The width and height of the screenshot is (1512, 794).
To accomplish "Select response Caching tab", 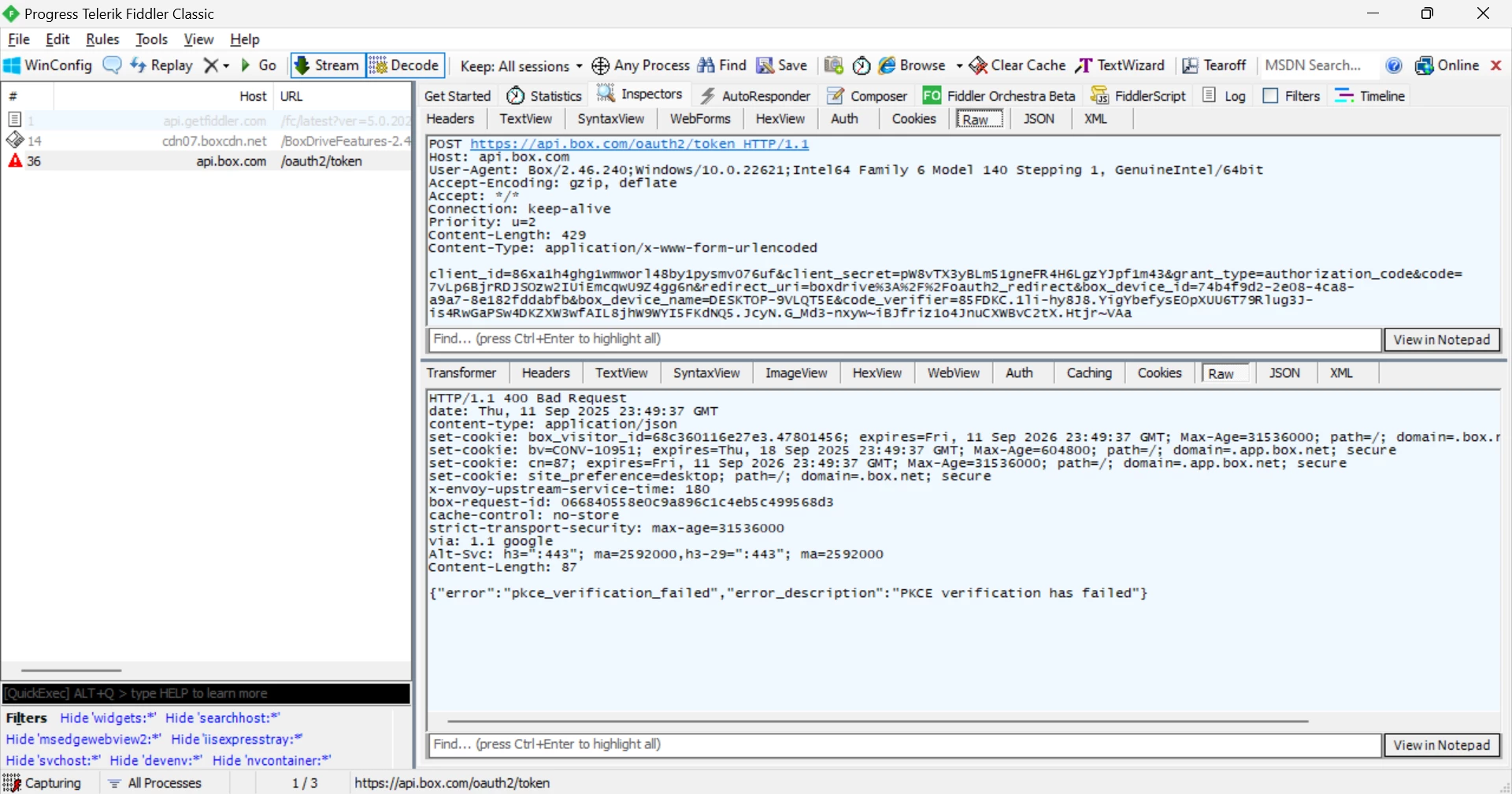I will [1089, 373].
